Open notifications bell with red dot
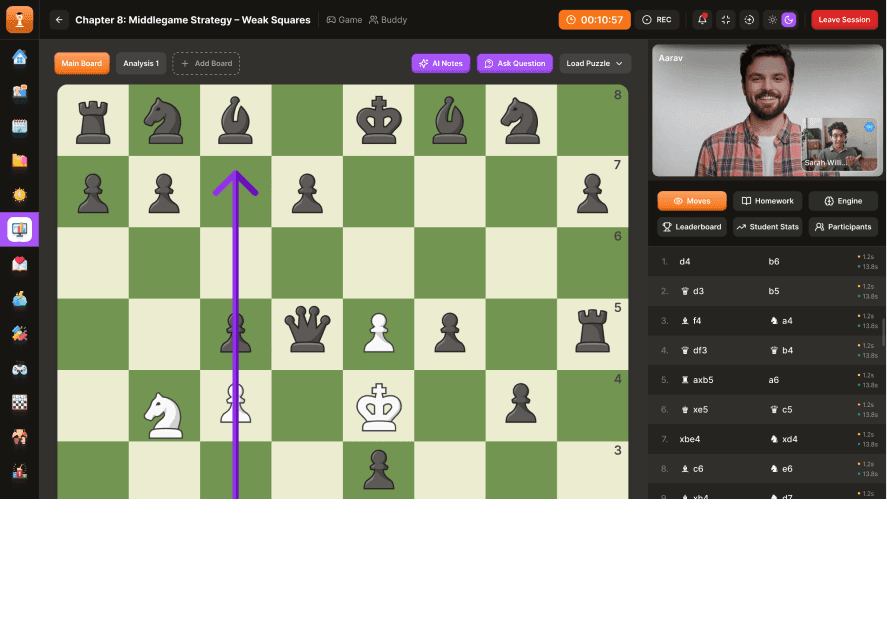 (x=702, y=20)
